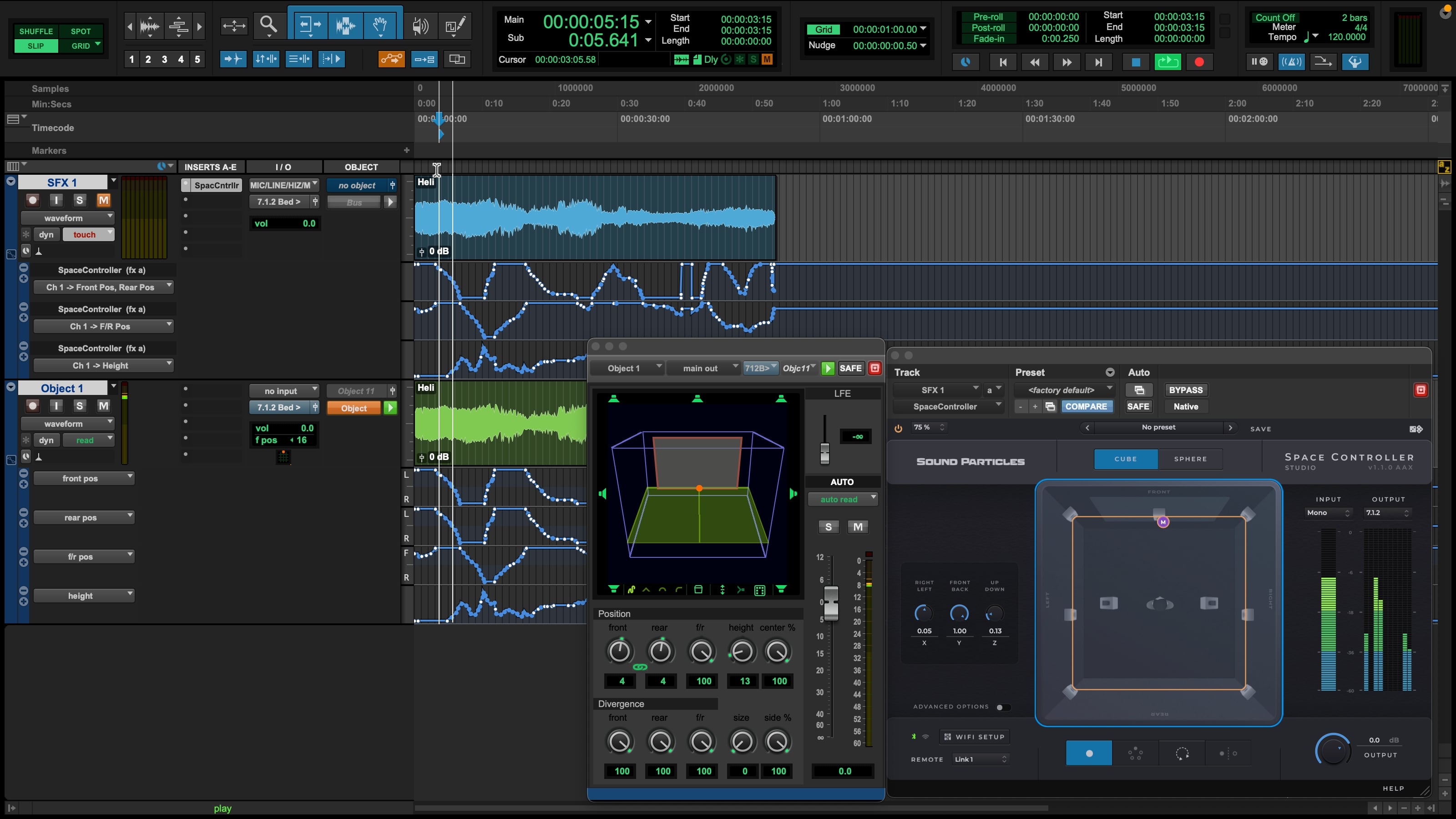Open SFX 1 automation mode touch dropdown
The width and height of the screenshot is (1456, 819).
click(89, 235)
